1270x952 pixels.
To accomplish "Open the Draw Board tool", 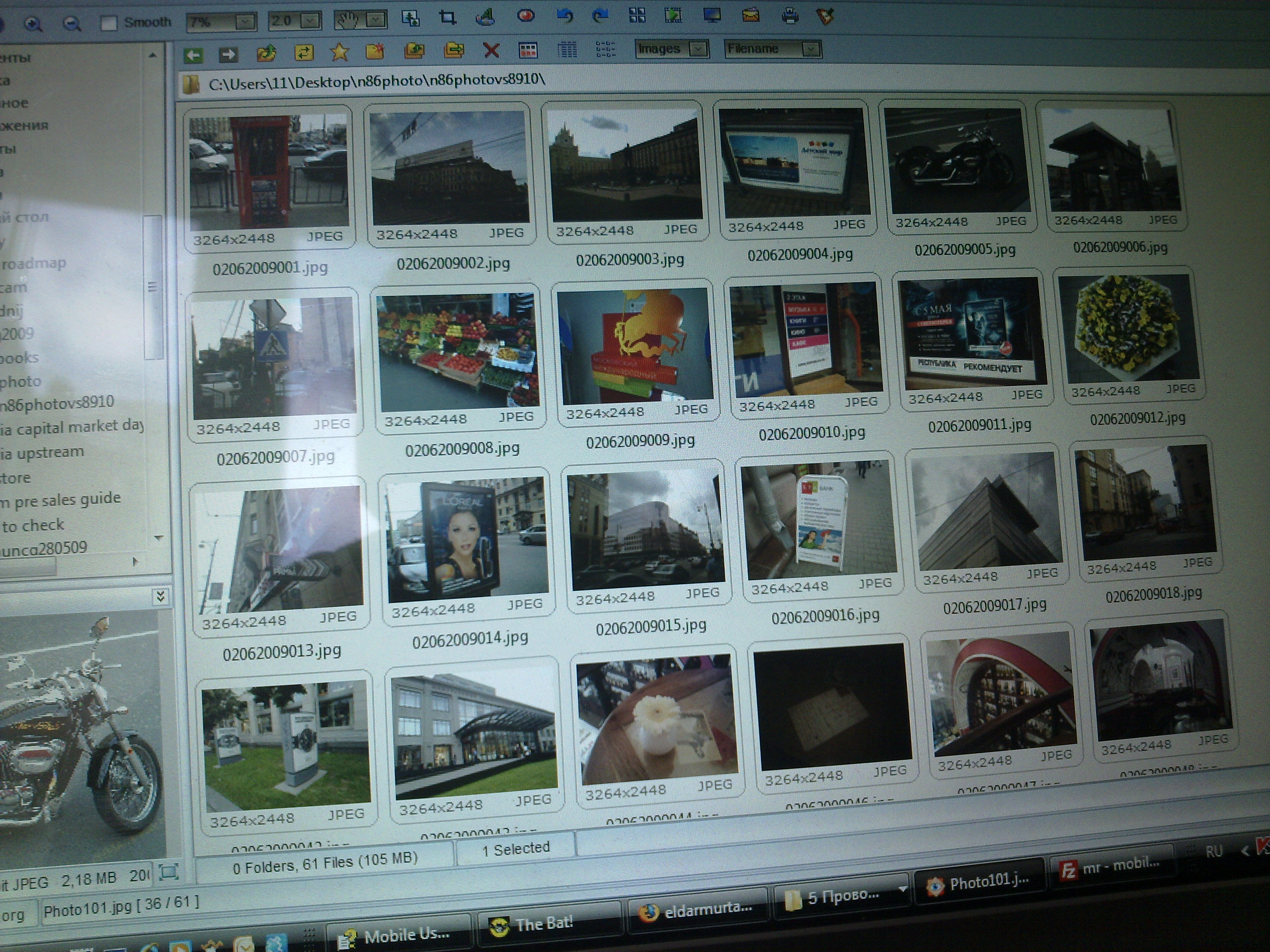I will [x=486, y=17].
